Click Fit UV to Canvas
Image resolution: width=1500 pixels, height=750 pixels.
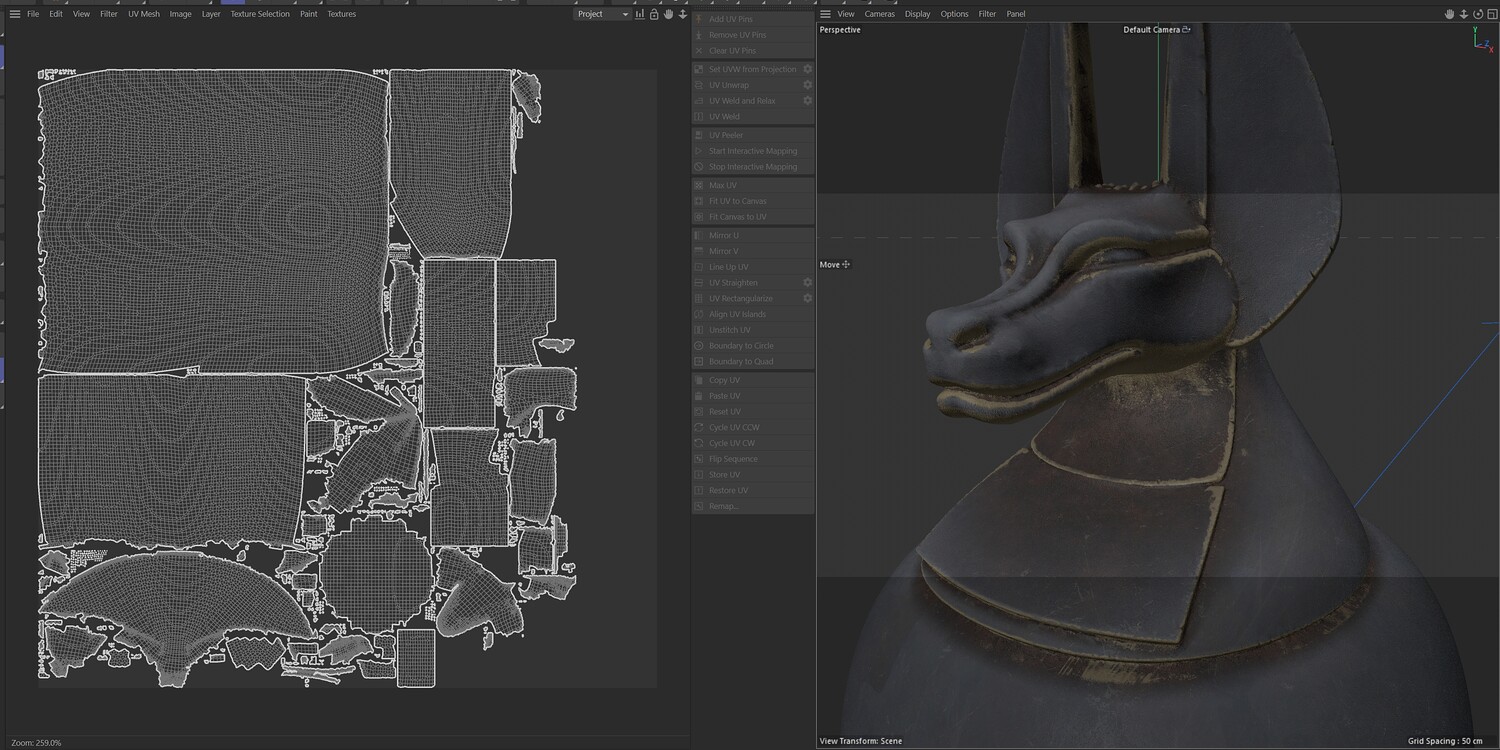click(x=738, y=201)
